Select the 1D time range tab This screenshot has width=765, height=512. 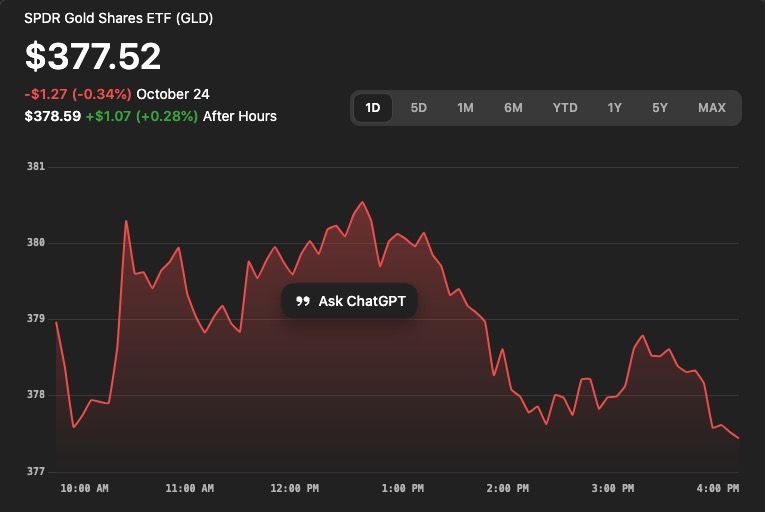(x=373, y=108)
